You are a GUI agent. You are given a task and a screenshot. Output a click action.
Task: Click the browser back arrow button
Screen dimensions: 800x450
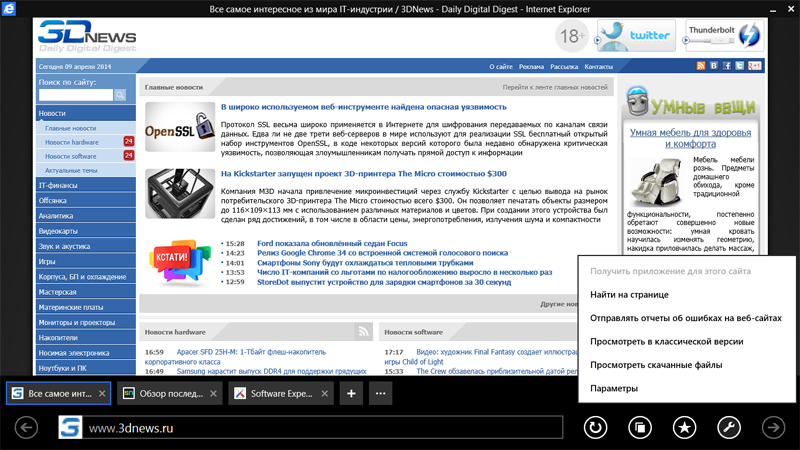tap(27, 428)
